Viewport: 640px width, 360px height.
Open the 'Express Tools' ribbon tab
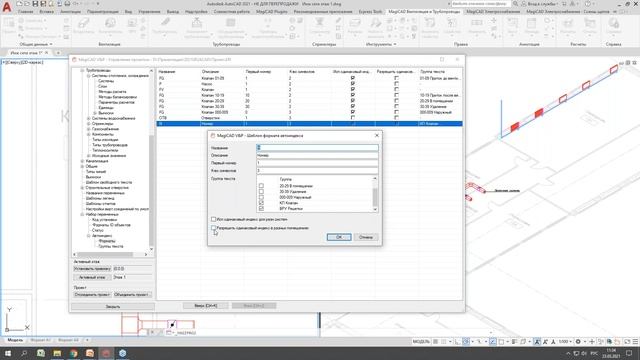(371, 12)
